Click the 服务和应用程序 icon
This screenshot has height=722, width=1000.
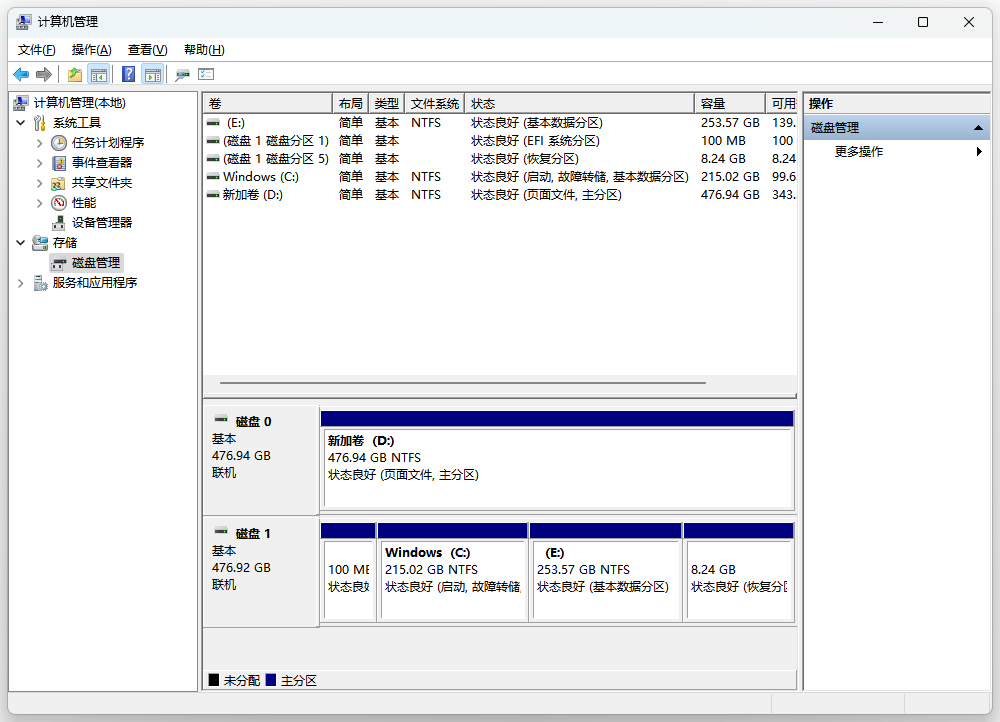click(x=40, y=283)
